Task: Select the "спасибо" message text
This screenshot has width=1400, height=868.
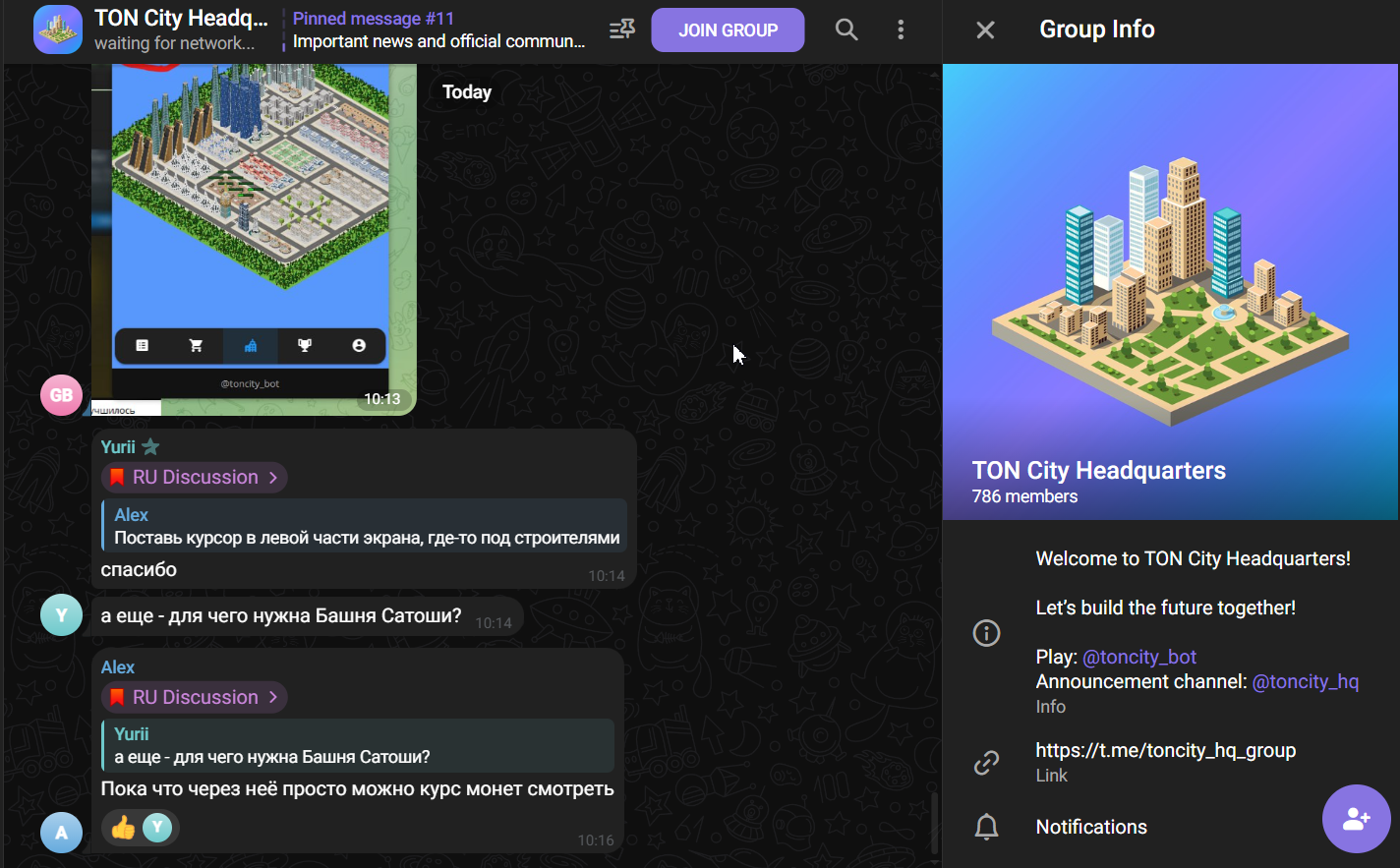Action: coord(139,570)
